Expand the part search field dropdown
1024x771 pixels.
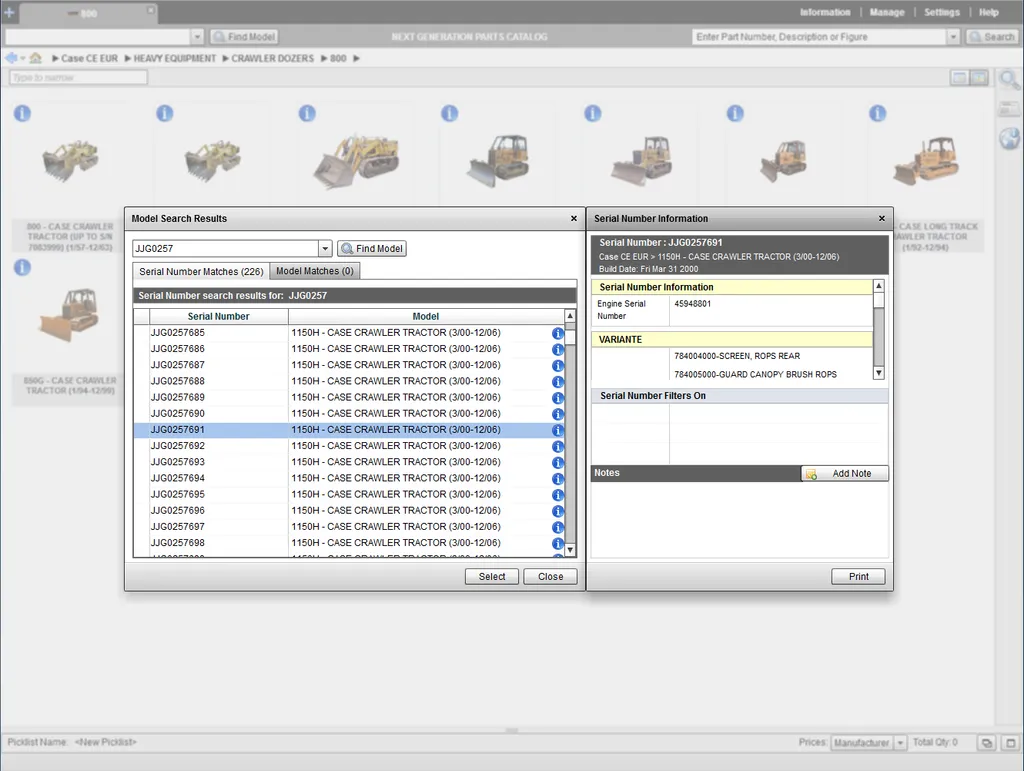coord(953,37)
